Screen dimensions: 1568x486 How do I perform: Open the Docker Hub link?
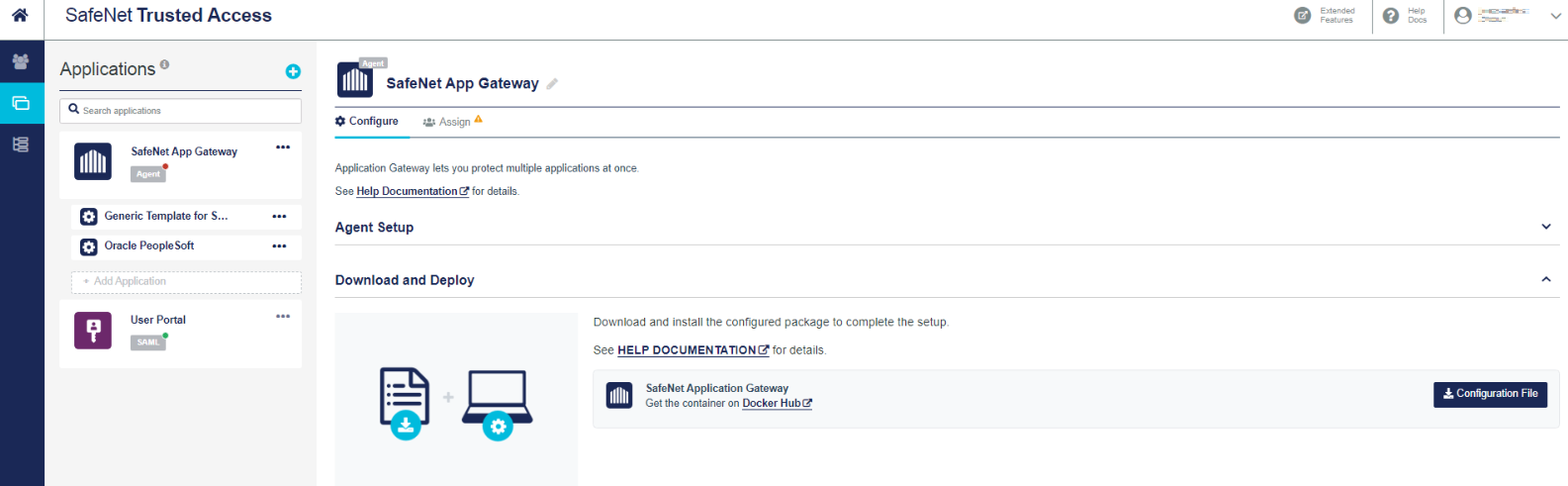point(778,404)
